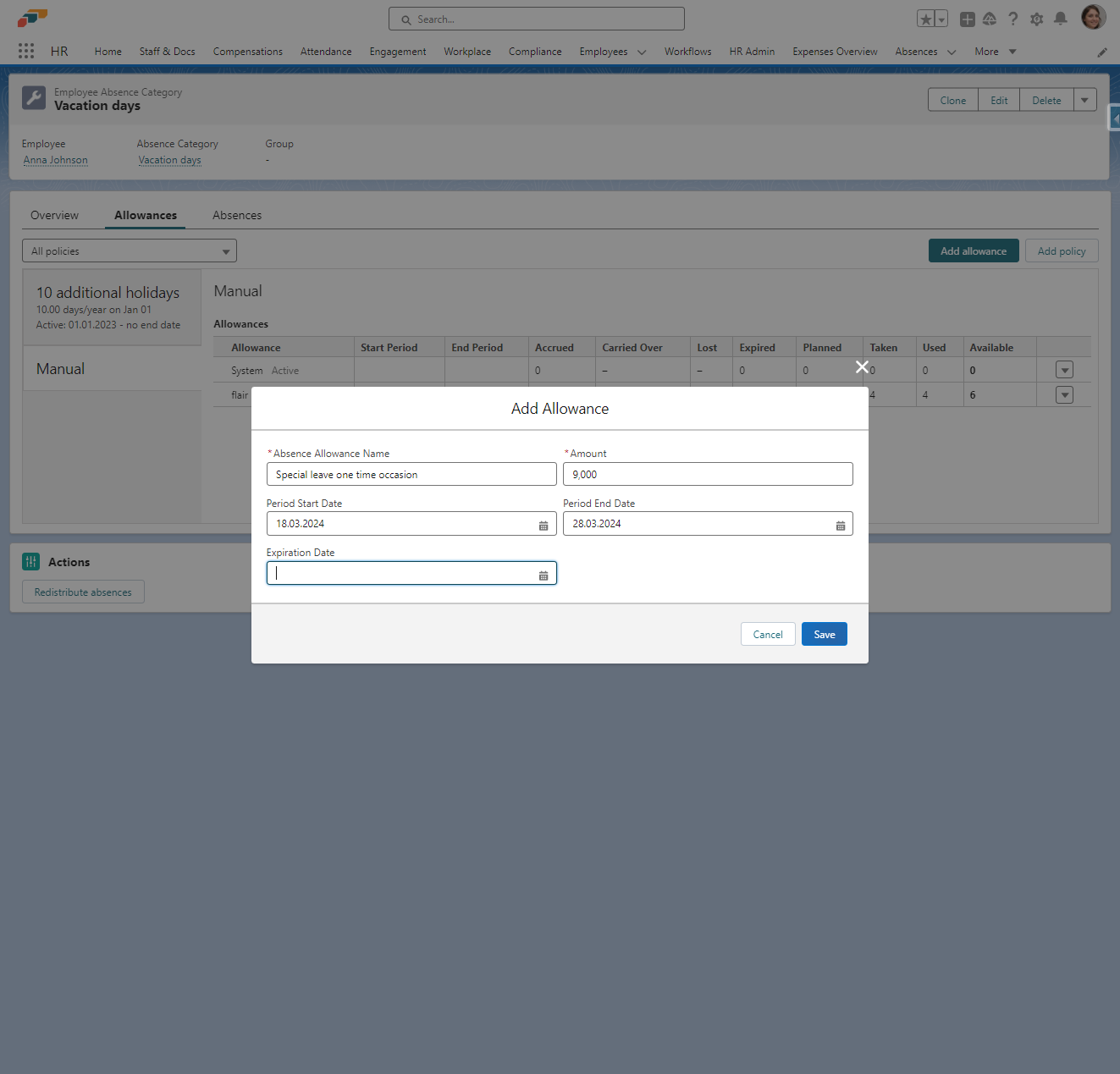The height and width of the screenshot is (1074, 1120).
Task: Open calendar picker for Period Start Date
Action: 543,526
